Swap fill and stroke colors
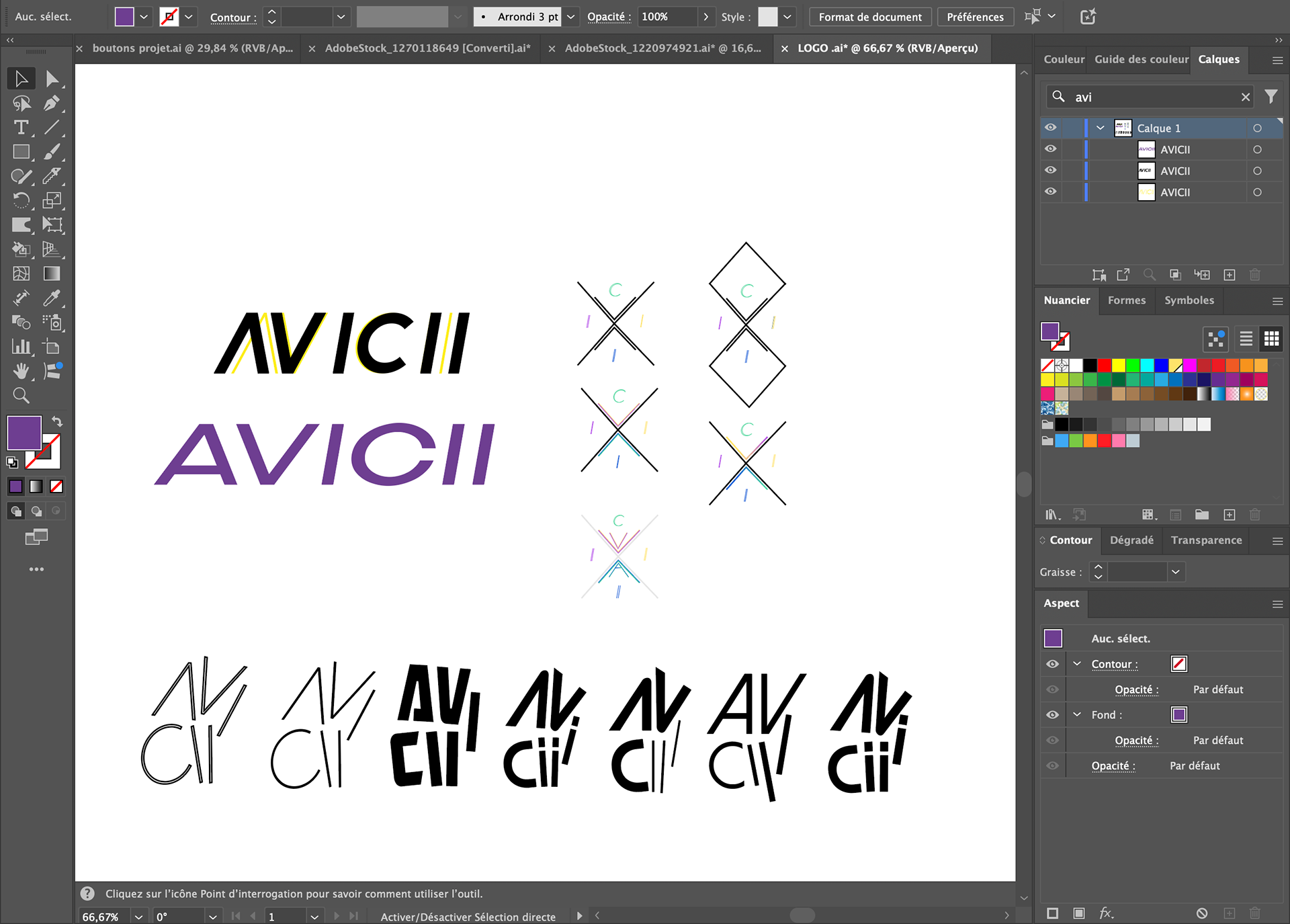1290x924 pixels. pyautogui.click(x=57, y=421)
